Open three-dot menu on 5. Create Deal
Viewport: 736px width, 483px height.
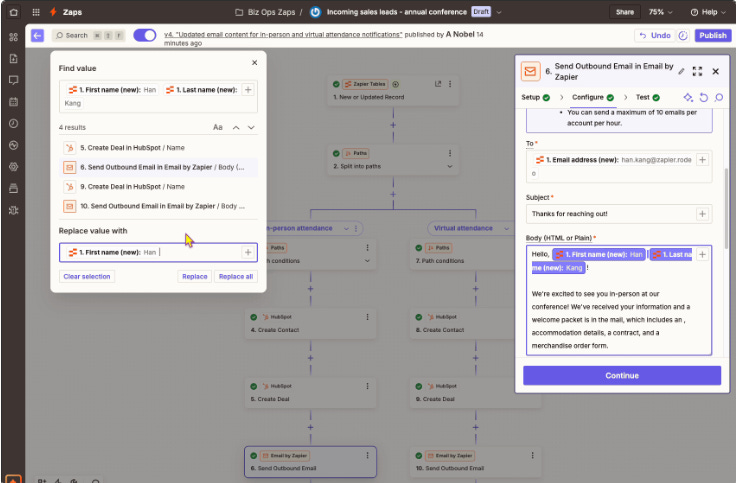coord(368,386)
